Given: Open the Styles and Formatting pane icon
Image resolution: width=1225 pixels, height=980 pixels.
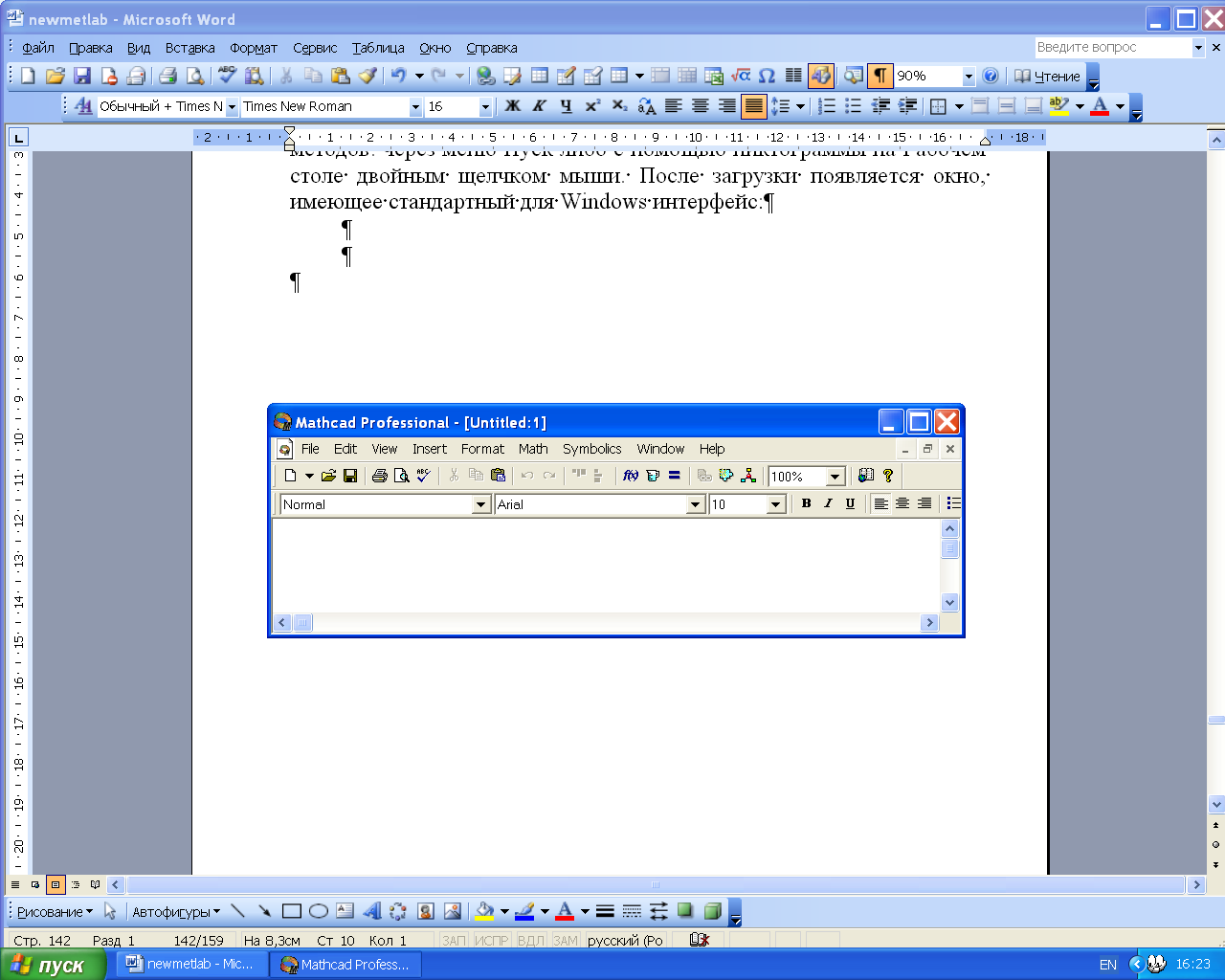Looking at the screenshot, I should point(83,106).
